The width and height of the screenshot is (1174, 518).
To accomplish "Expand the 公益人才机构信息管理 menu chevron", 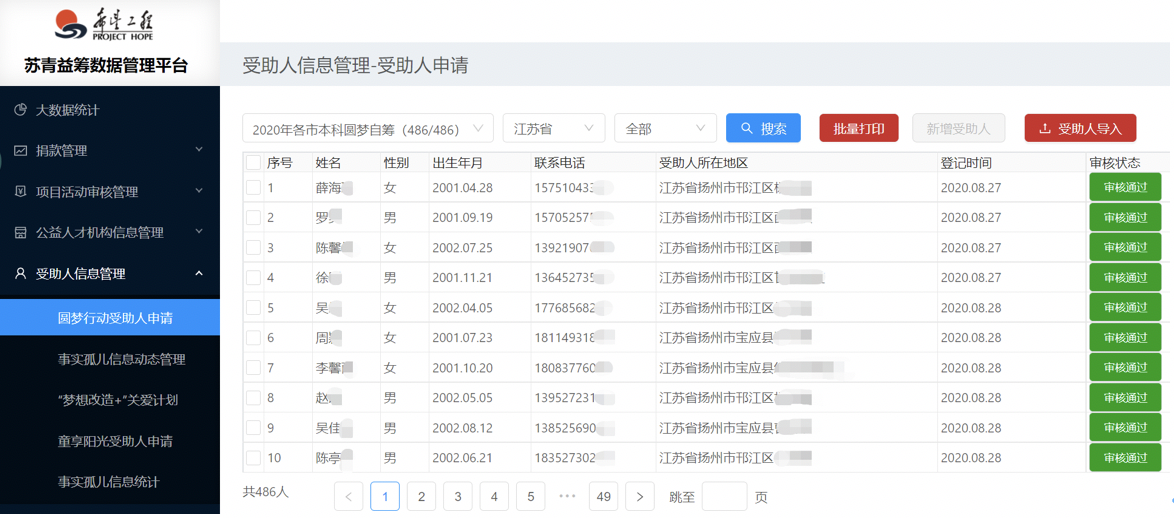I will [x=198, y=233].
